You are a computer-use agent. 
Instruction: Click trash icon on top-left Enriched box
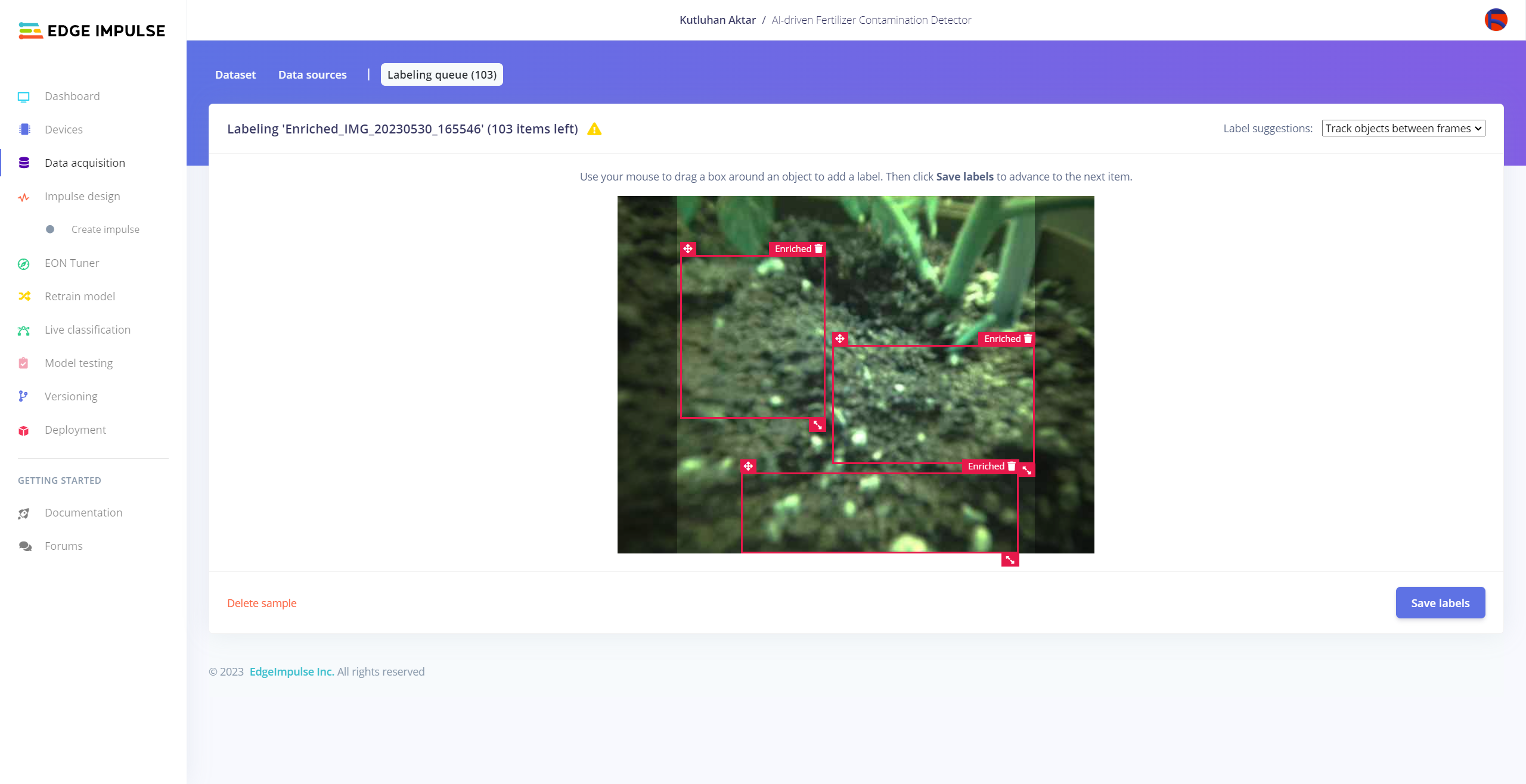[x=818, y=249]
